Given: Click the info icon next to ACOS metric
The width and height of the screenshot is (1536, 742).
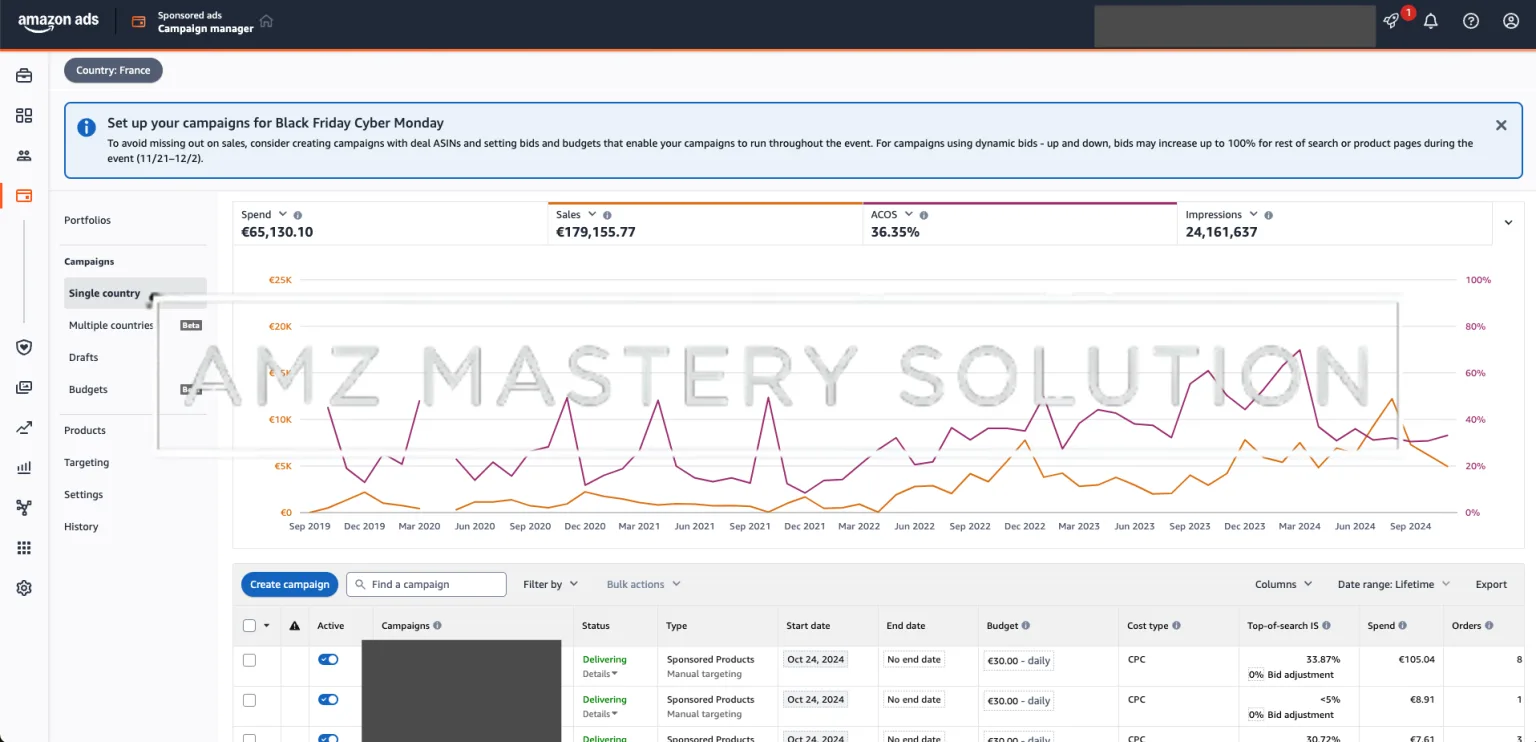Looking at the screenshot, I should (923, 215).
